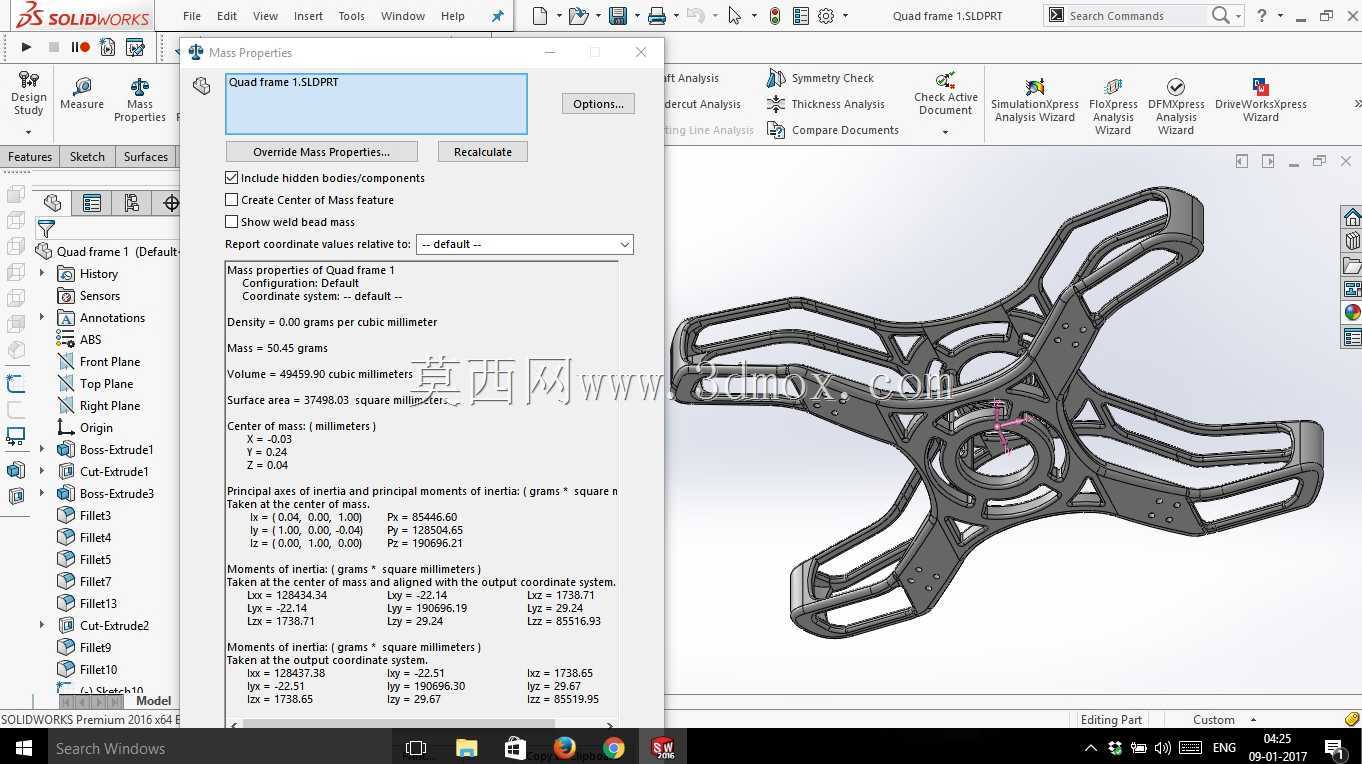Click the Save icon
The height and width of the screenshot is (764, 1362).
point(618,16)
